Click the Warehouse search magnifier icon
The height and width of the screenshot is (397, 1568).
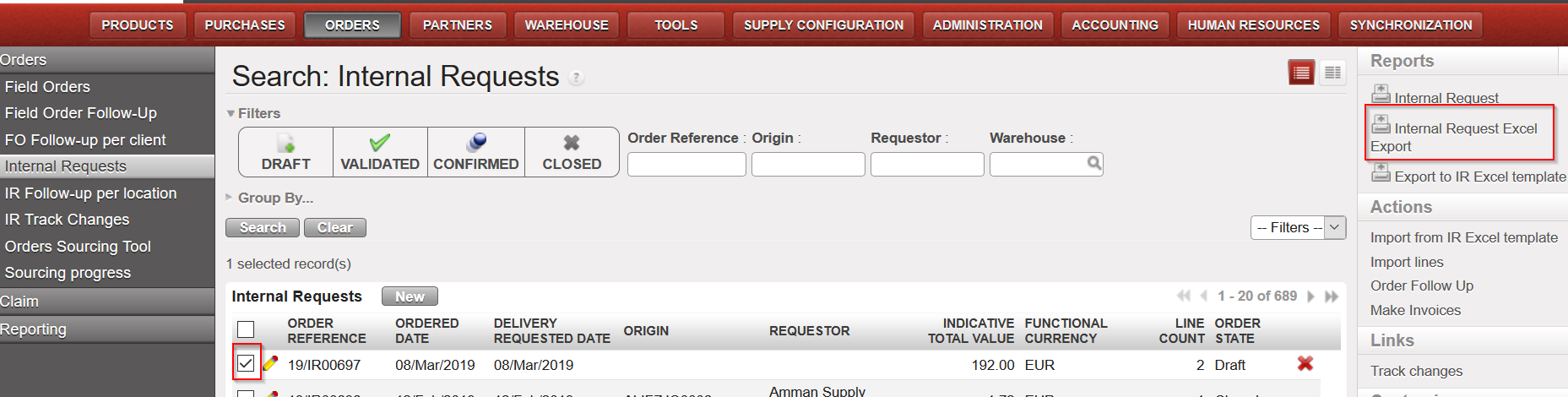pyautogui.click(x=1093, y=163)
